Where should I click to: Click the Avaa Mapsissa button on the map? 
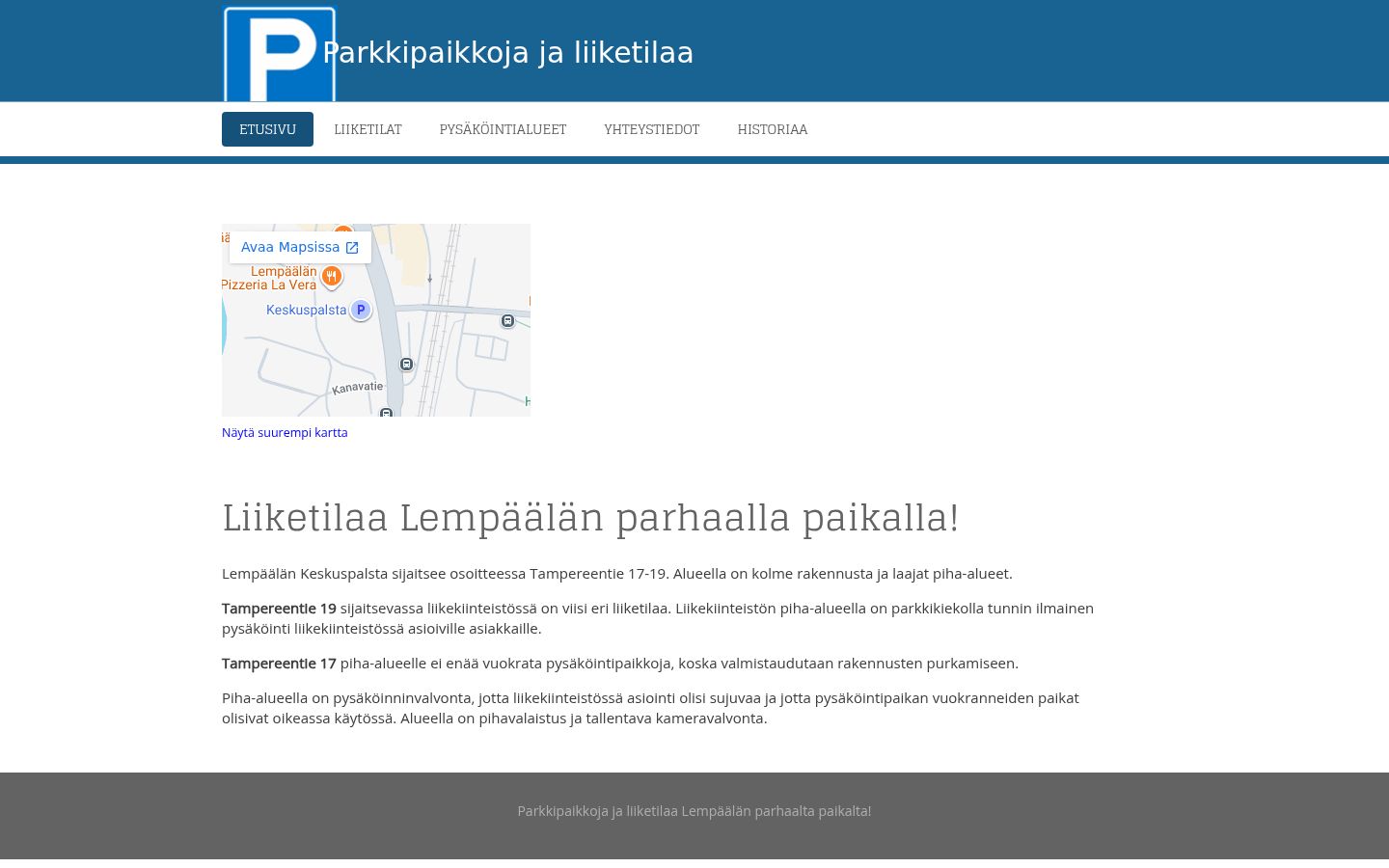pos(300,247)
